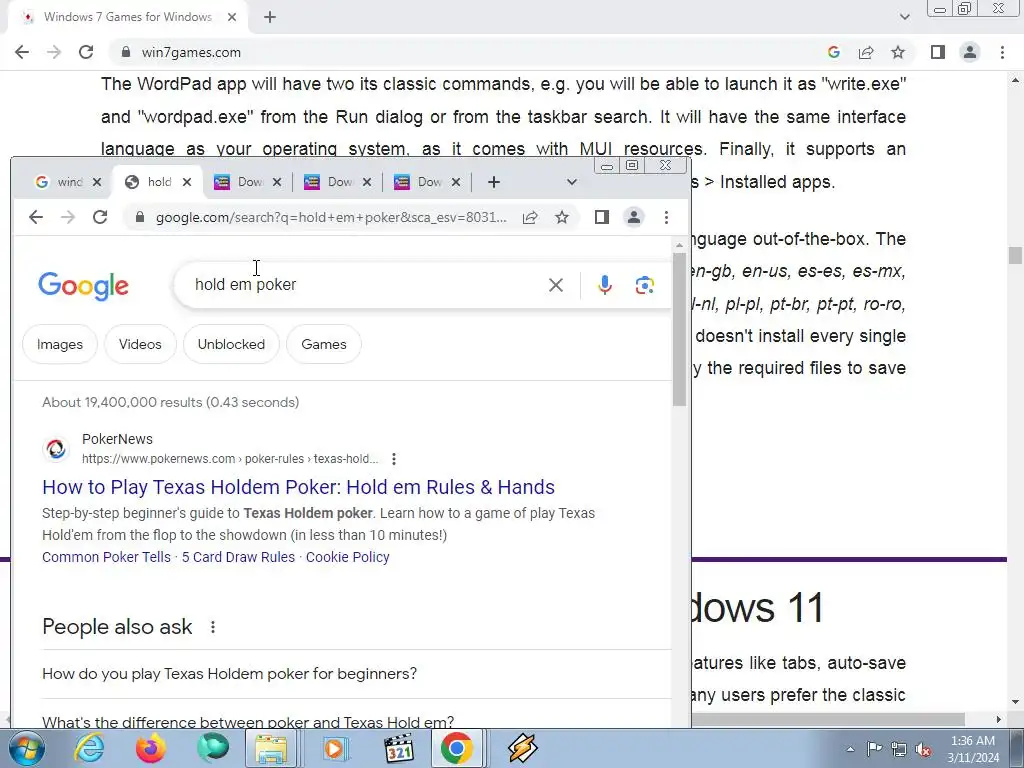Open Cookie Policy link
The width and height of the screenshot is (1024, 768).
click(x=347, y=557)
